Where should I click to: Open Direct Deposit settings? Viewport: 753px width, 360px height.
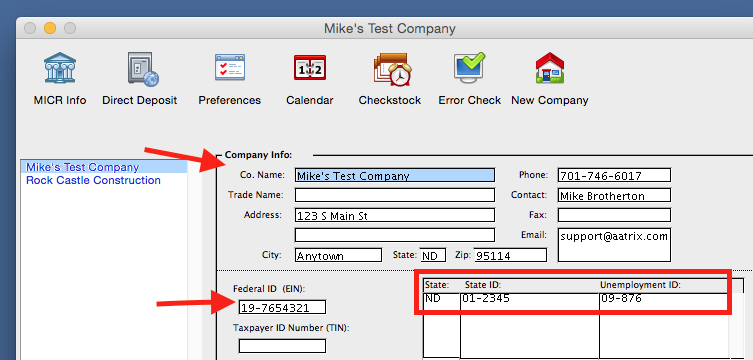(x=140, y=79)
